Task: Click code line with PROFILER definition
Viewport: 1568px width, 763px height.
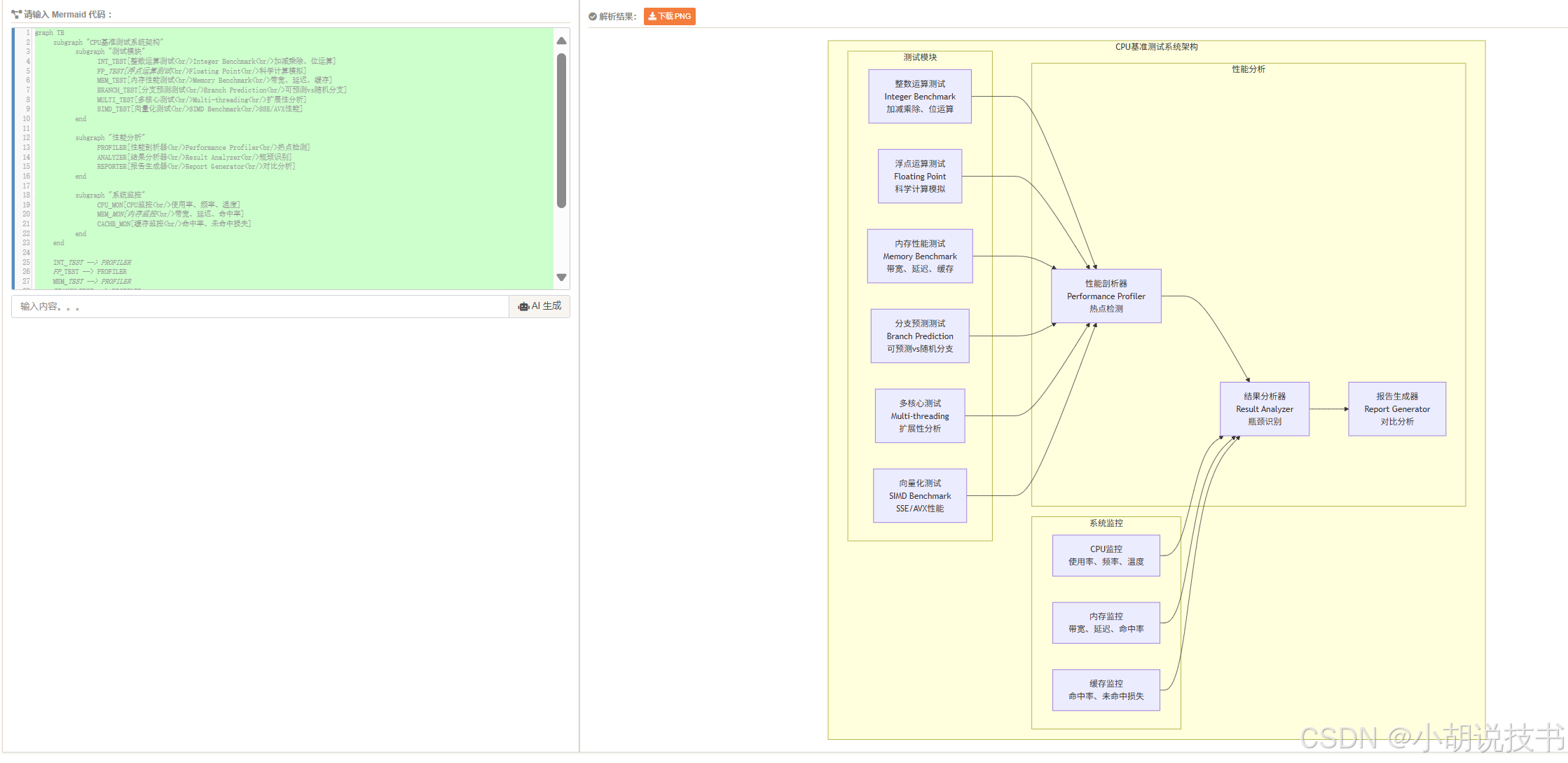Action: point(203,148)
